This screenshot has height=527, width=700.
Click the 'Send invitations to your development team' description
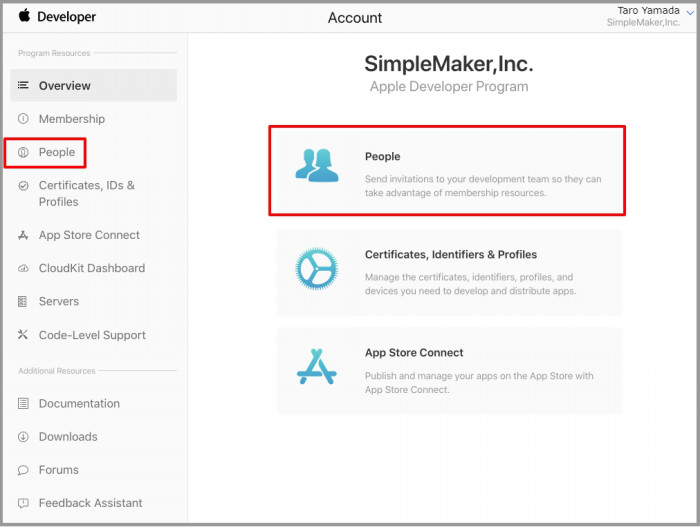(x=483, y=186)
